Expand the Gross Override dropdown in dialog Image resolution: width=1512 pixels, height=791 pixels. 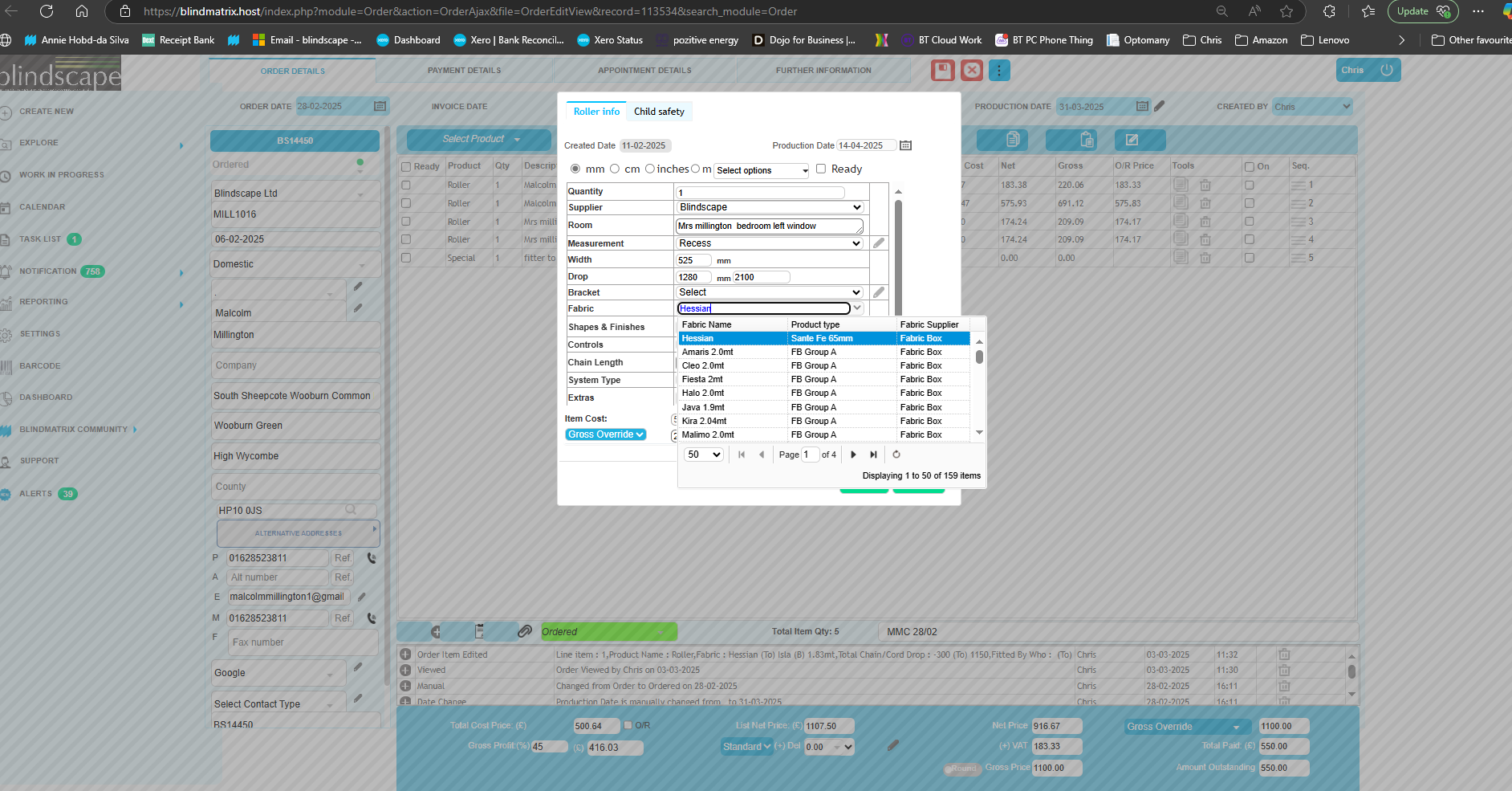pos(606,434)
